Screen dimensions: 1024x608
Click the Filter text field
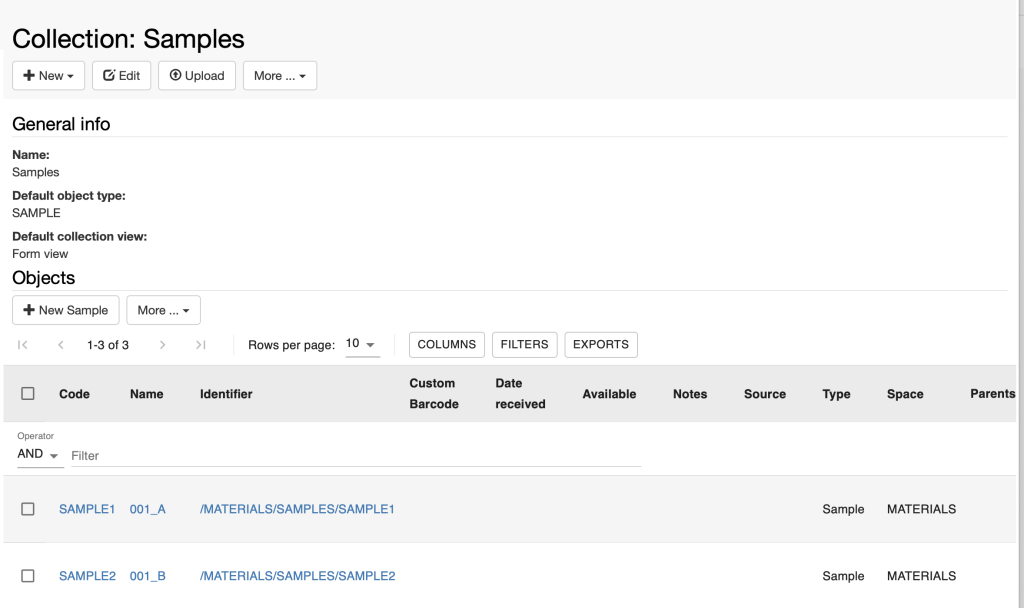click(x=356, y=456)
